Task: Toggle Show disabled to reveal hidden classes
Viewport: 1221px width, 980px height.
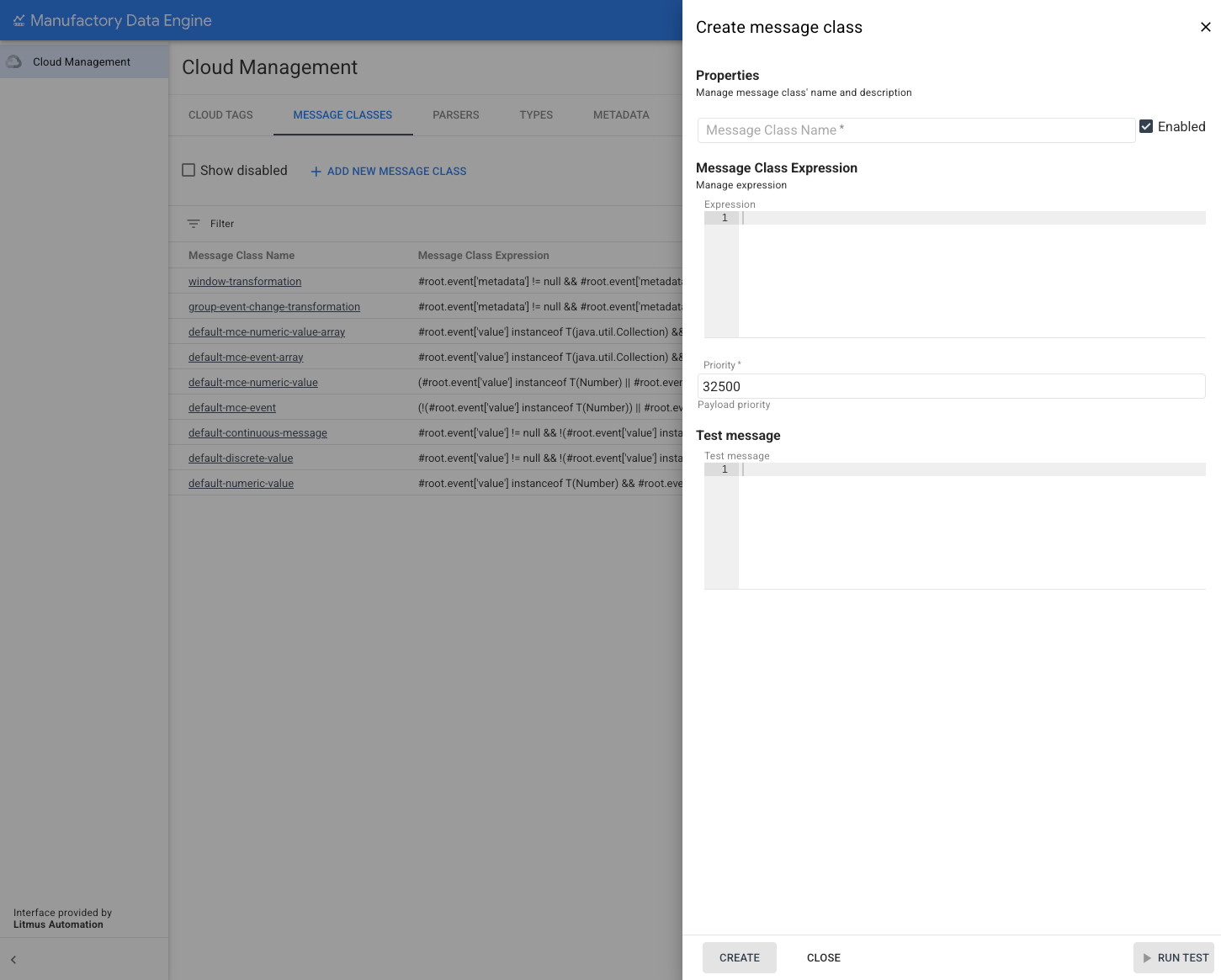Action: point(188,170)
